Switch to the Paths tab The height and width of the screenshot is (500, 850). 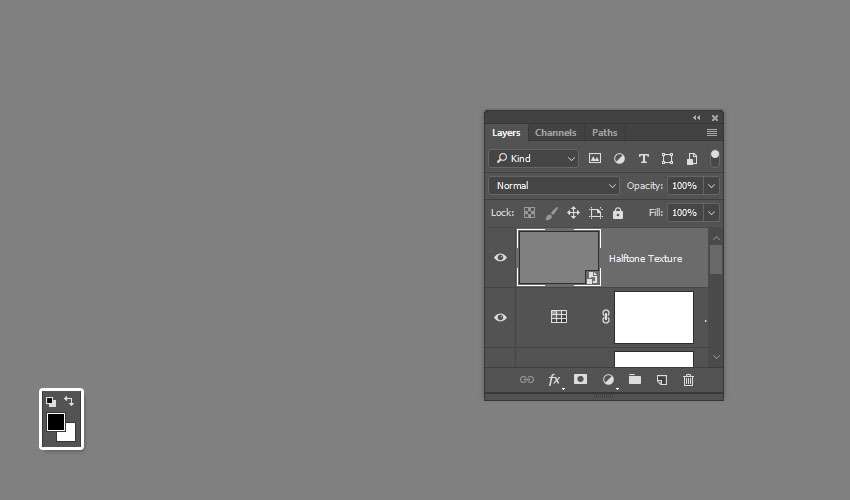point(604,133)
